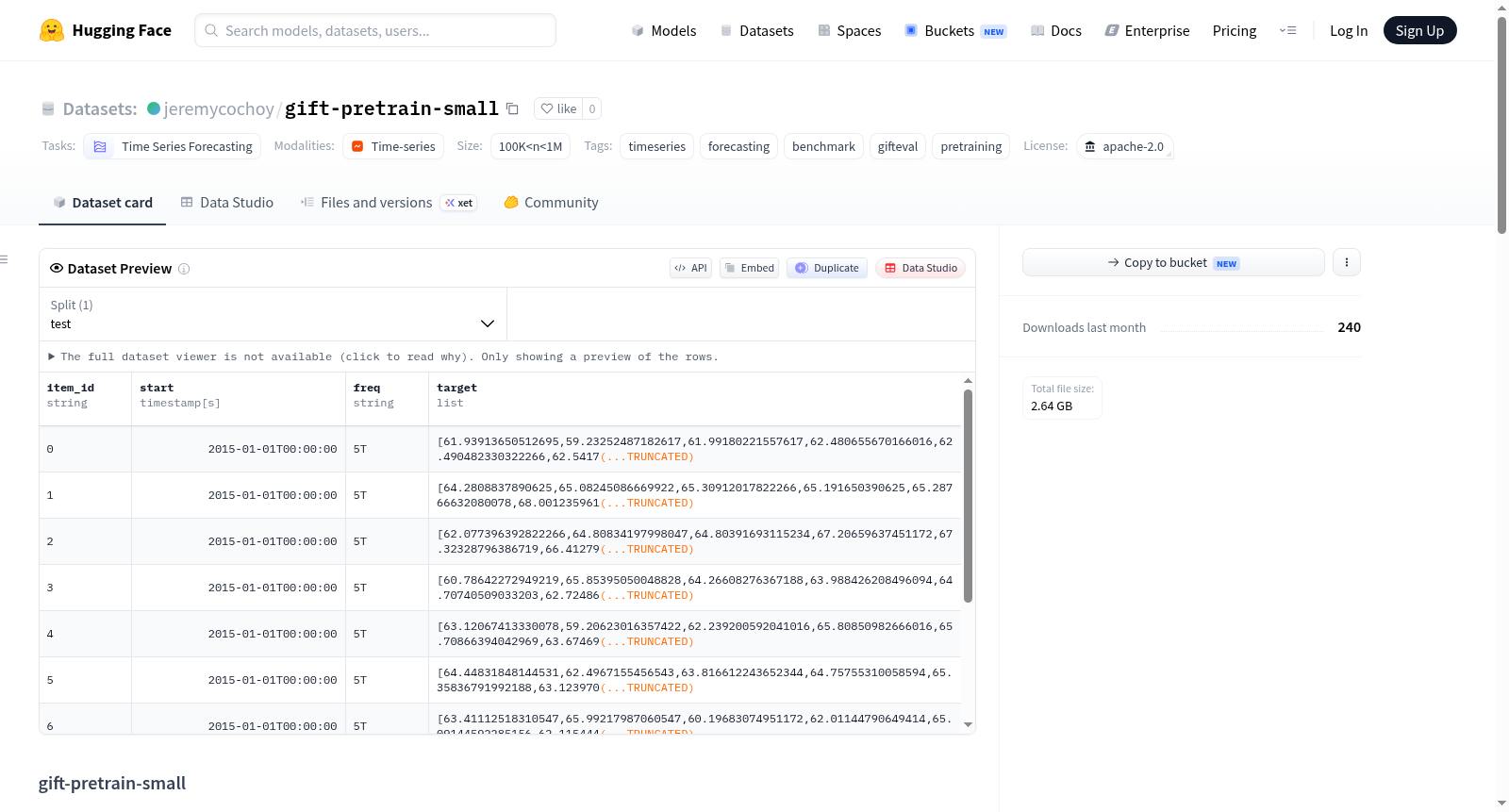Go to Datasets in top navigation

point(756,30)
